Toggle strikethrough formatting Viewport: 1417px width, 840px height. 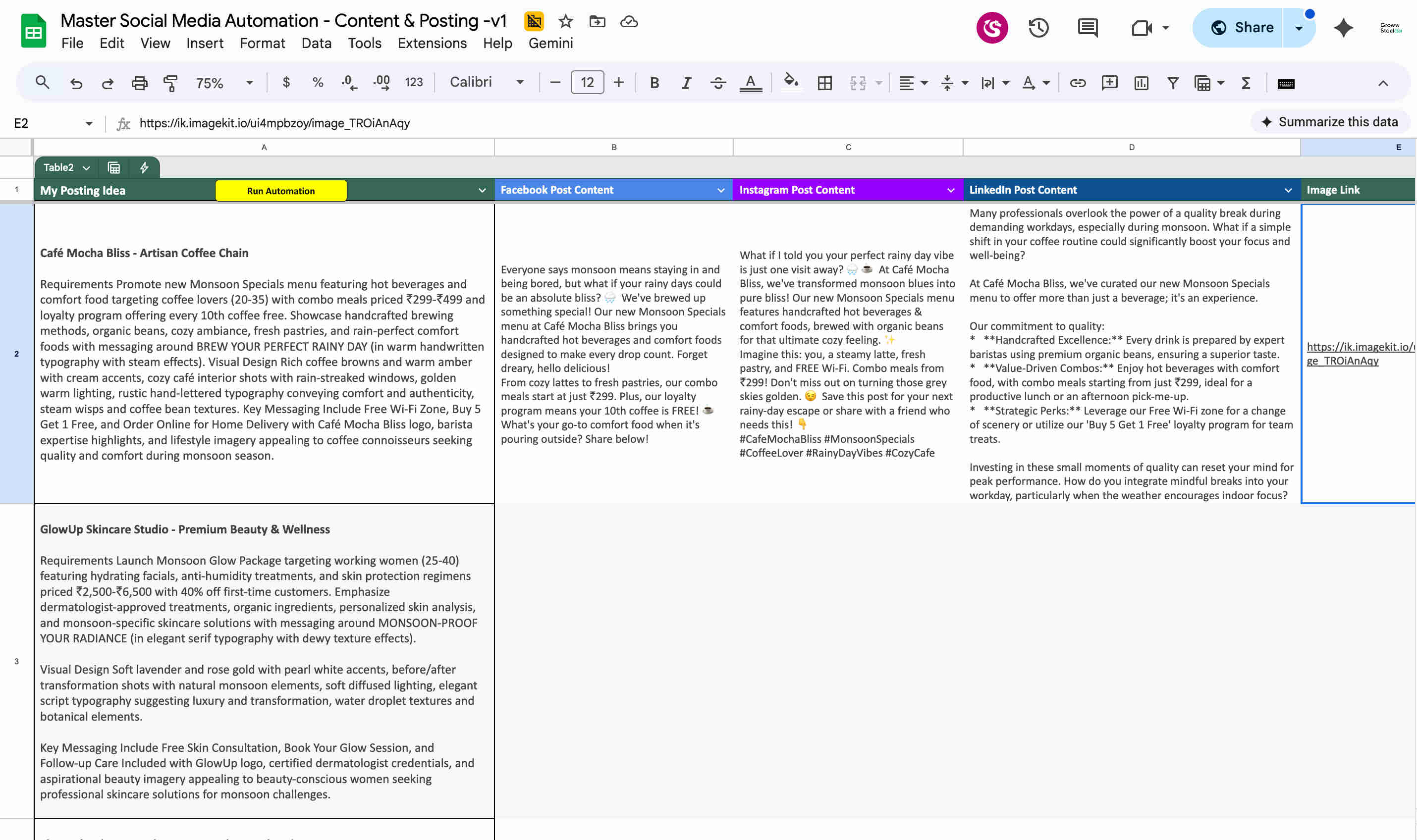point(718,83)
